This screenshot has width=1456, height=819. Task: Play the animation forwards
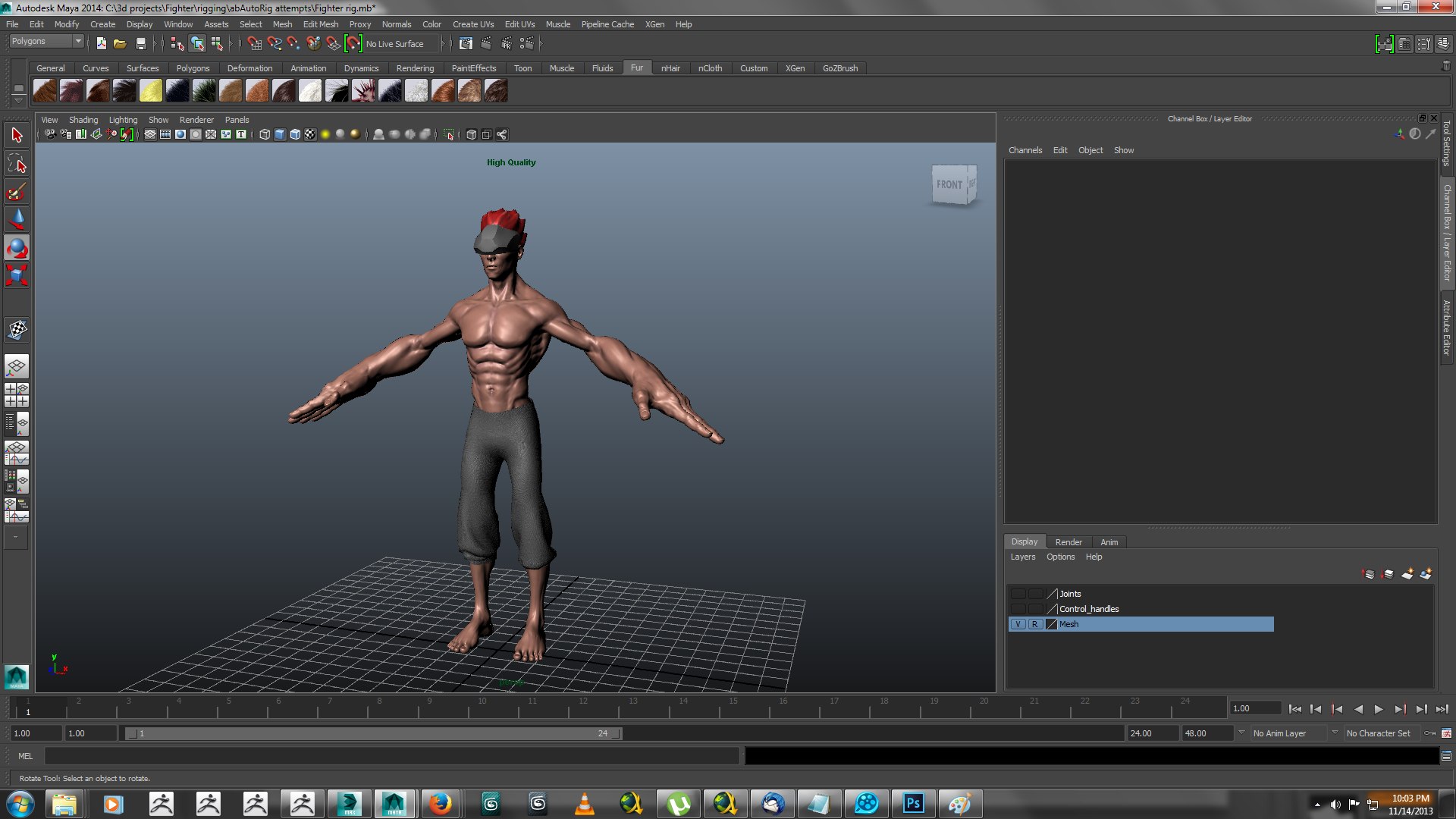click(1379, 709)
